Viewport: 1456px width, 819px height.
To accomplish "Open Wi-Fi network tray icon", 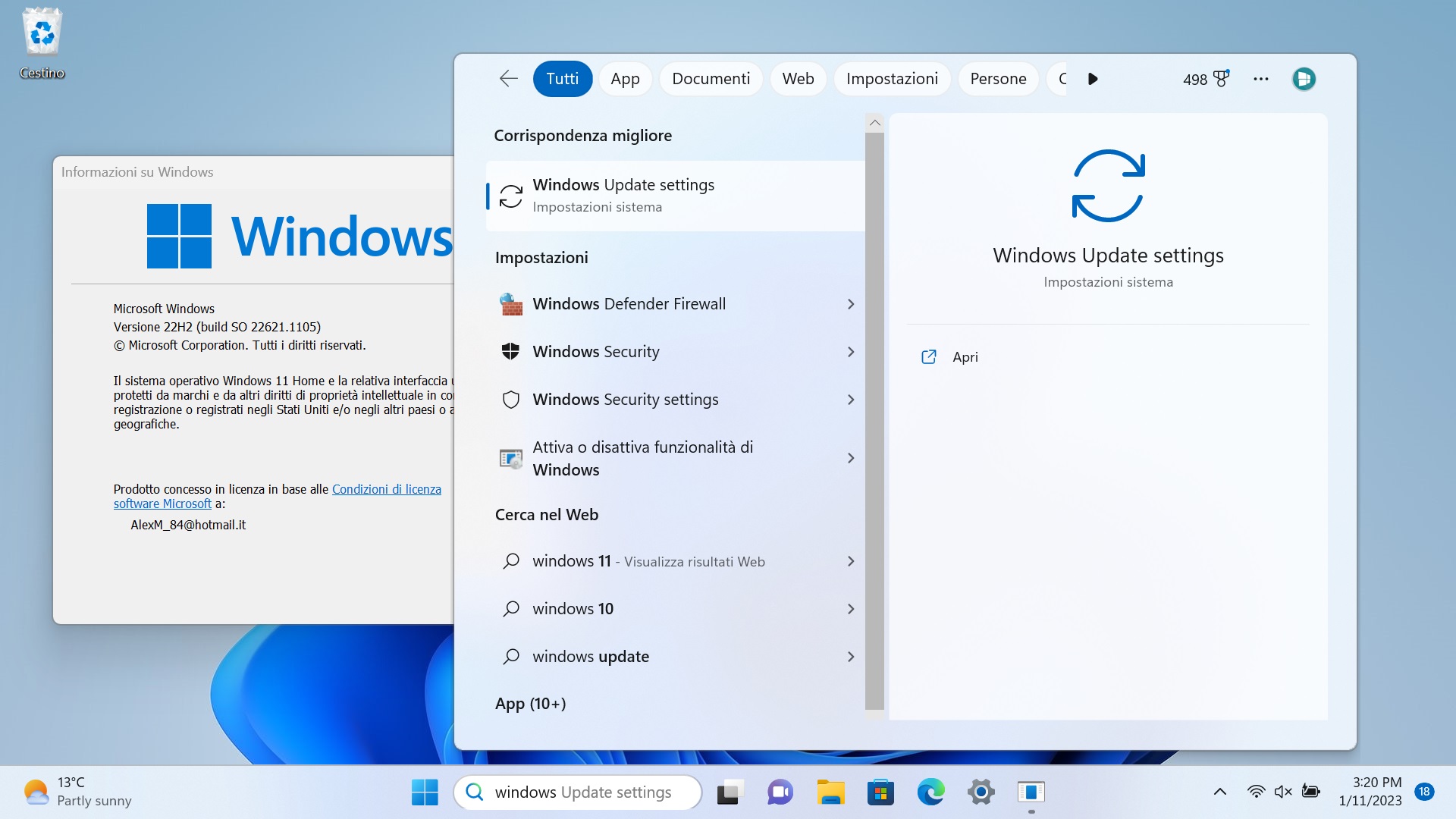I will coord(1256,792).
